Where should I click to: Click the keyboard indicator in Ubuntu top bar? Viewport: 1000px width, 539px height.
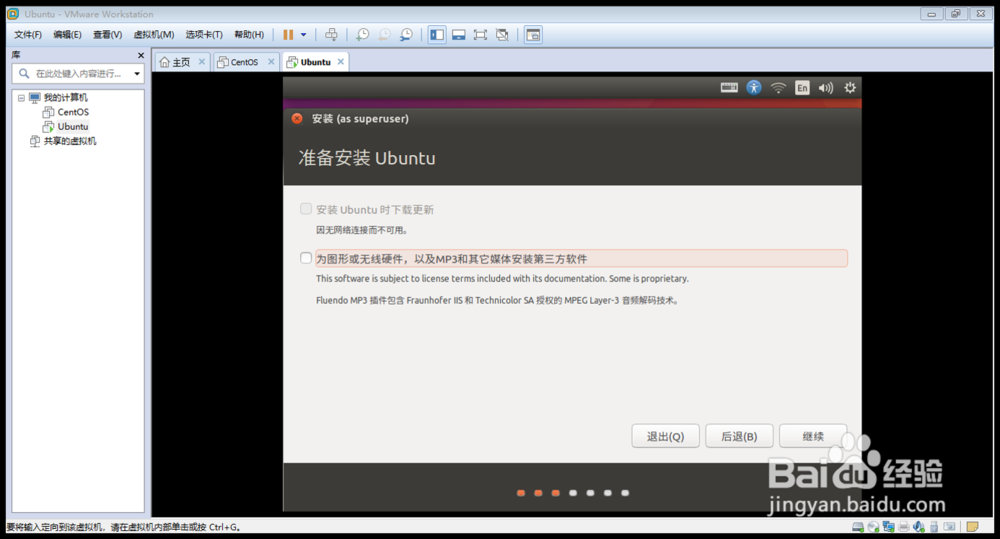point(729,88)
